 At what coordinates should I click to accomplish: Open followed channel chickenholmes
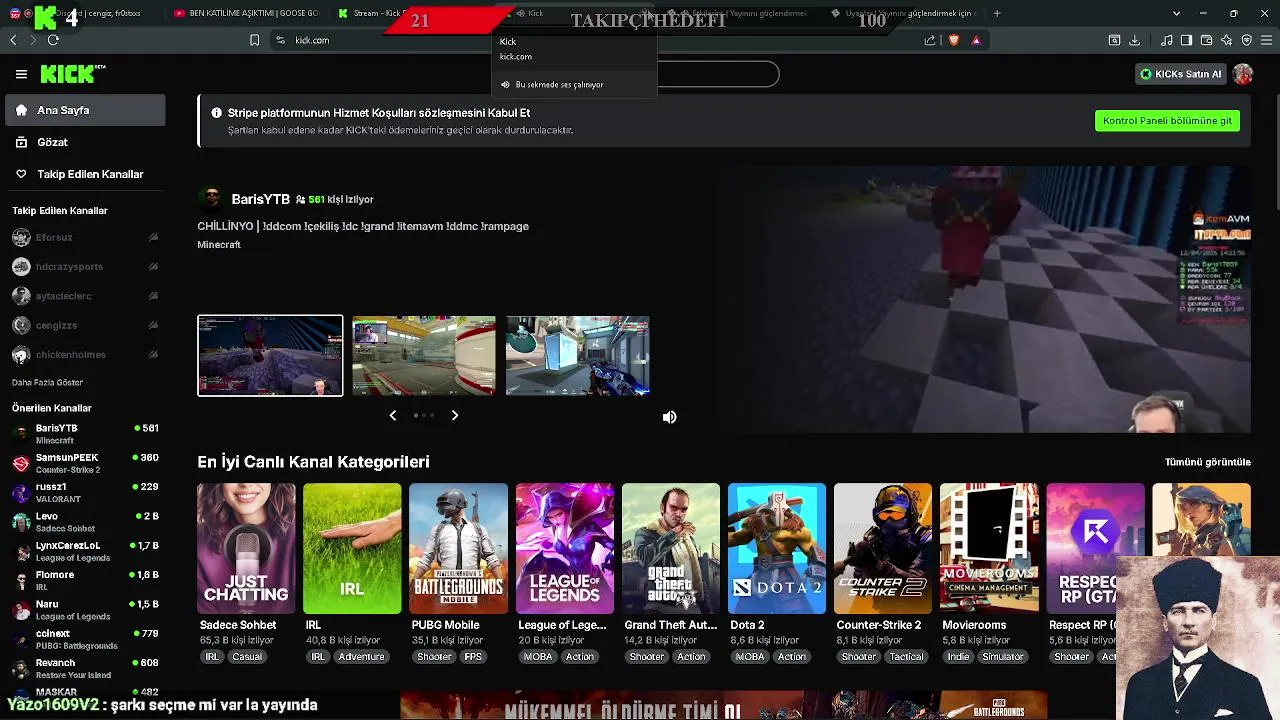pos(85,355)
